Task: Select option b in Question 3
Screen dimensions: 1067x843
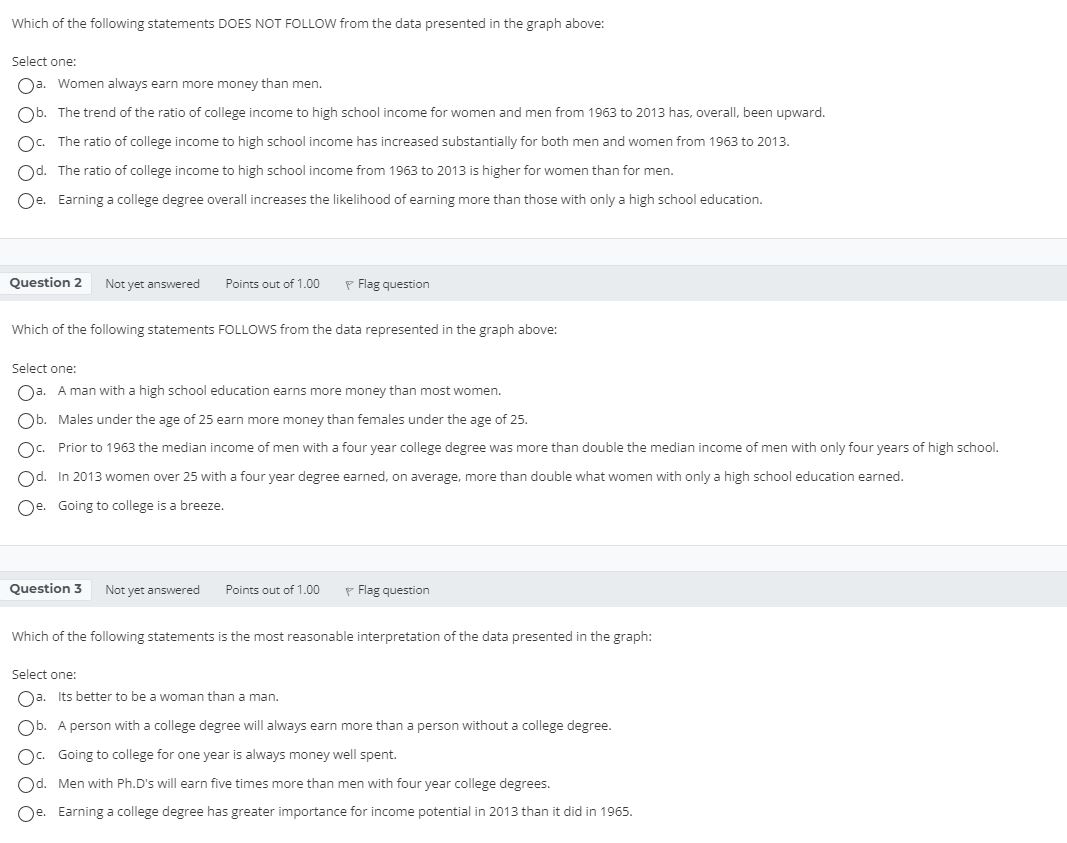Action: tap(26, 726)
